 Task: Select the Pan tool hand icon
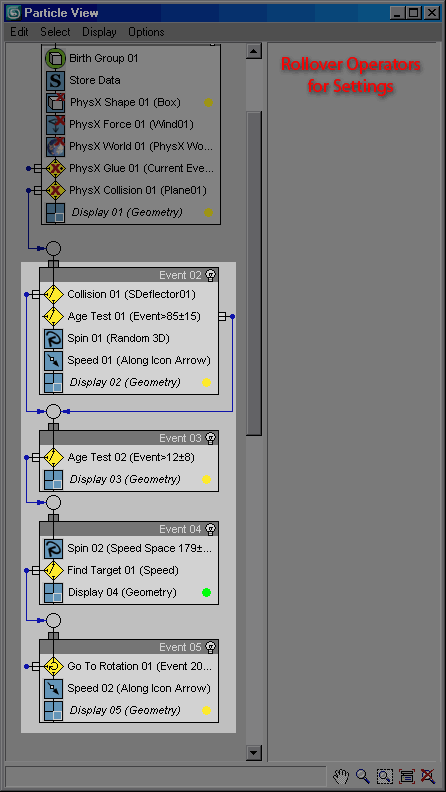(x=341, y=775)
